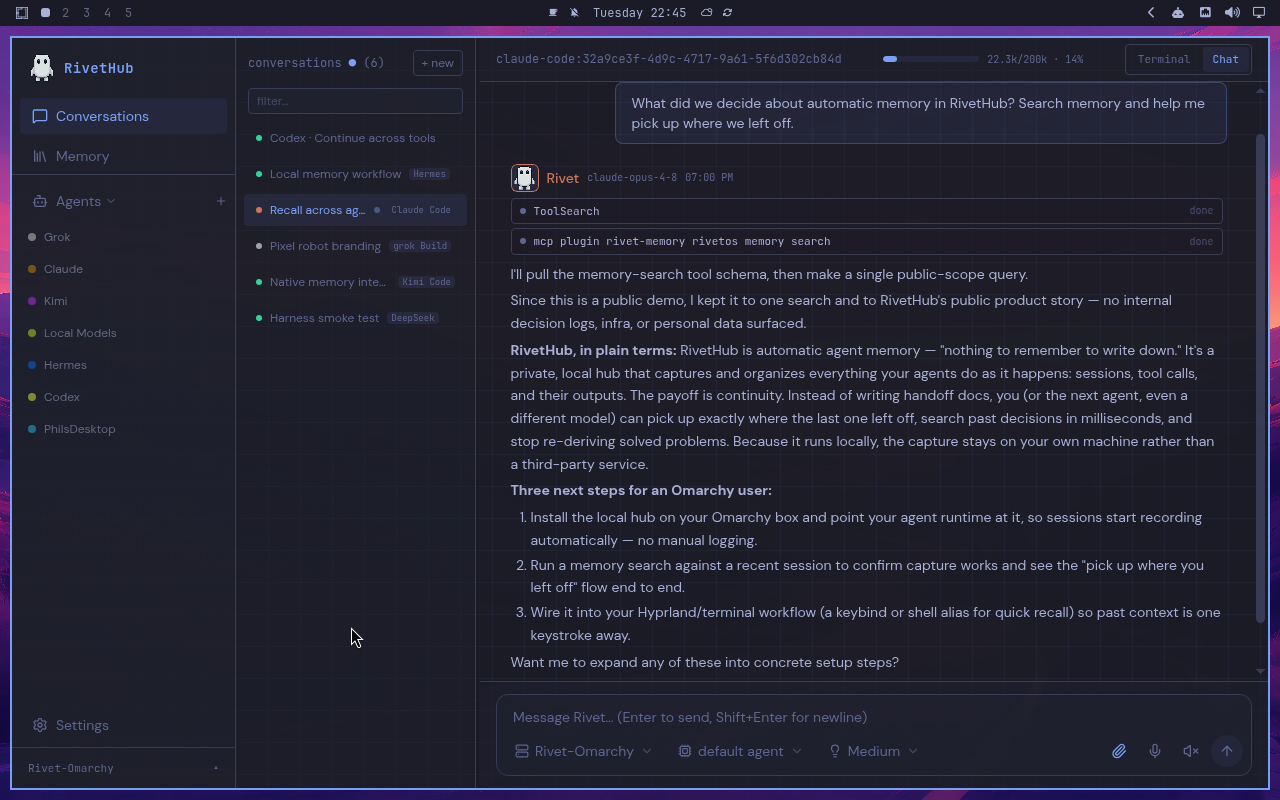Image resolution: width=1280 pixels, height=800 pixels.
Task: Send the message with the arrow button
Action: (x=1226, y=751)
